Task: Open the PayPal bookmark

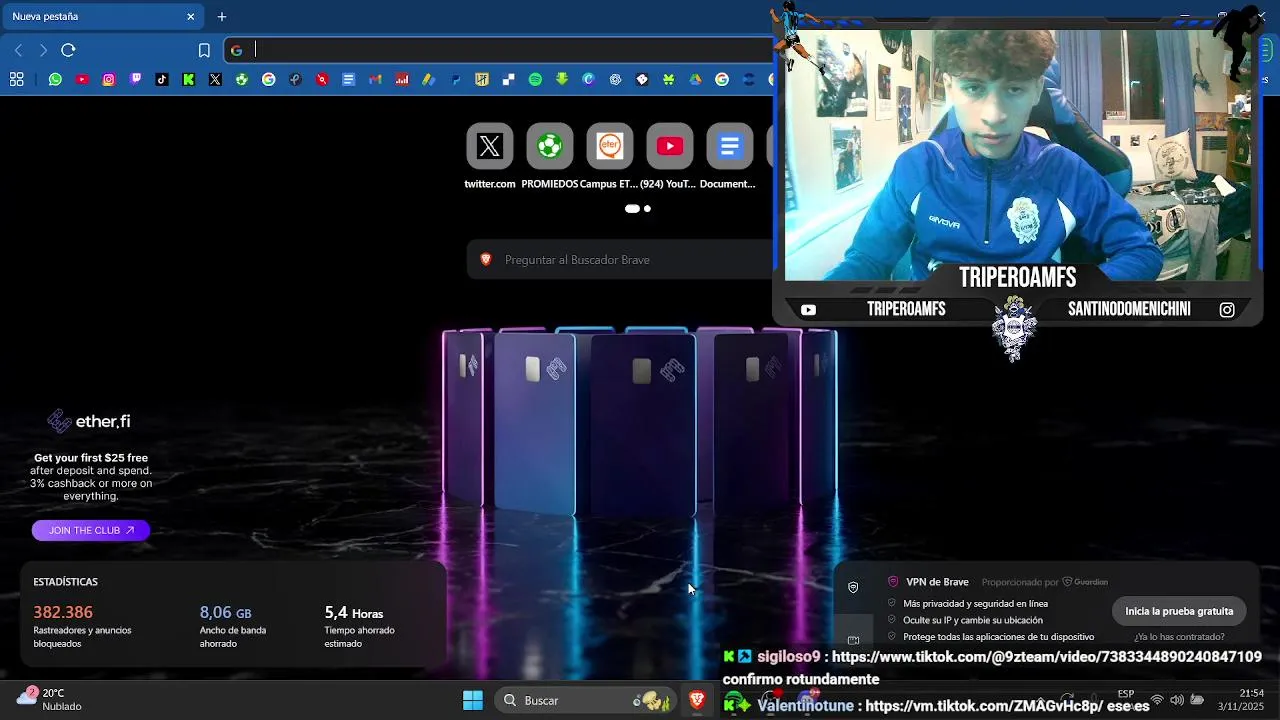Action: [455, 79]
